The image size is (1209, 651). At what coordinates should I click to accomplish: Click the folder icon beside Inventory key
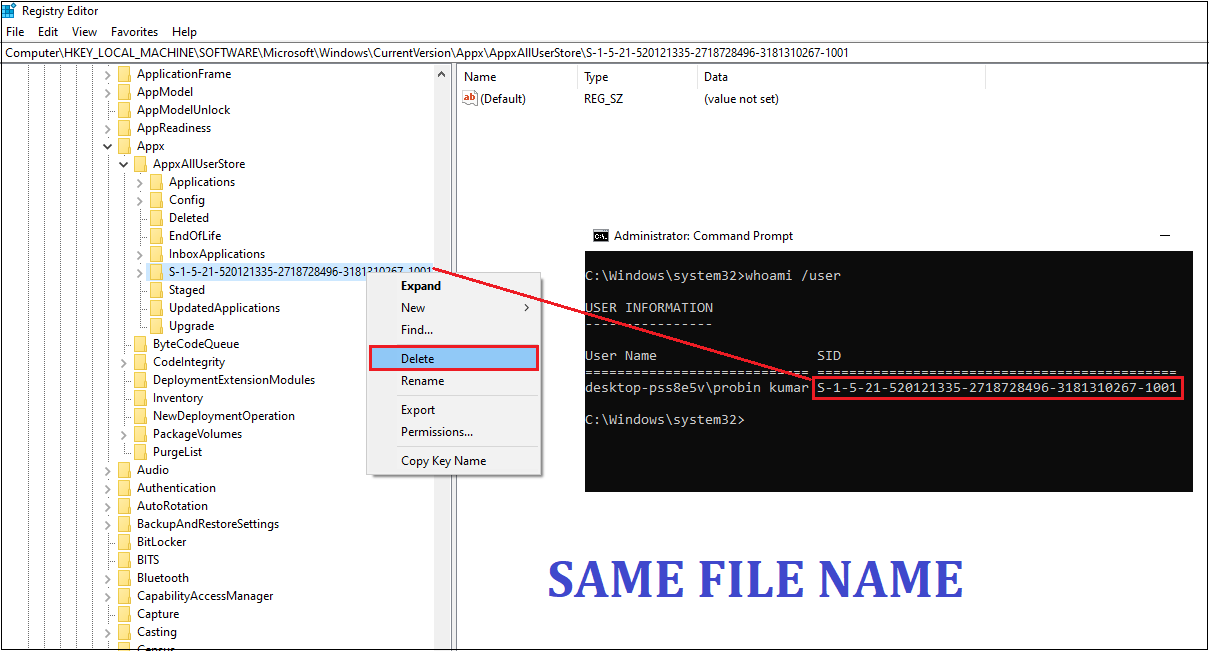click(x=139, y=397)
